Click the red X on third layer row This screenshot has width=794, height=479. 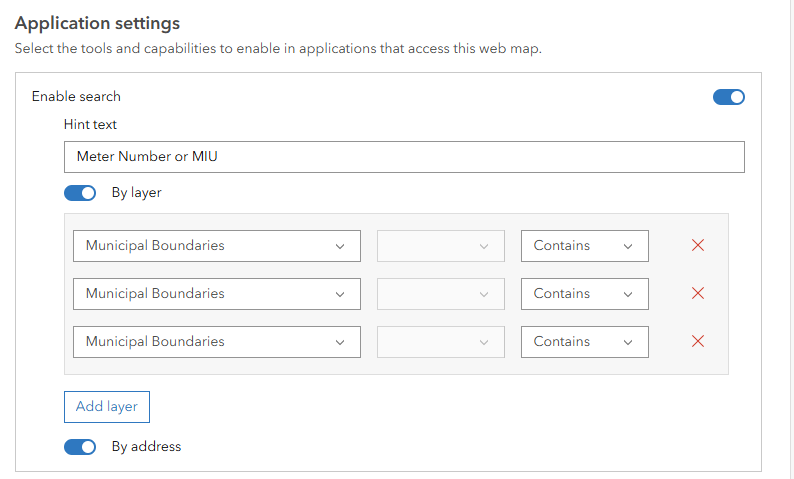tap(698, 342)
